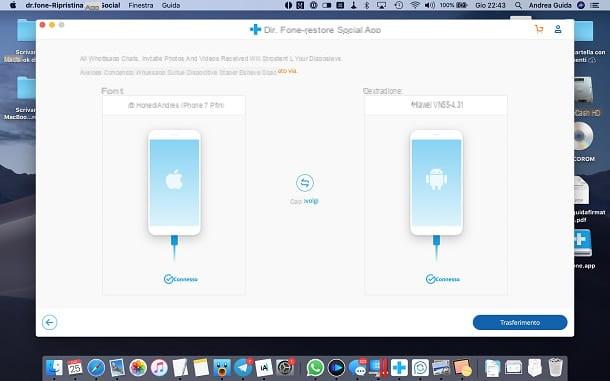Open Time Machine menu bar icon
This screenshot has height=381, width=610.
[398, 5]
